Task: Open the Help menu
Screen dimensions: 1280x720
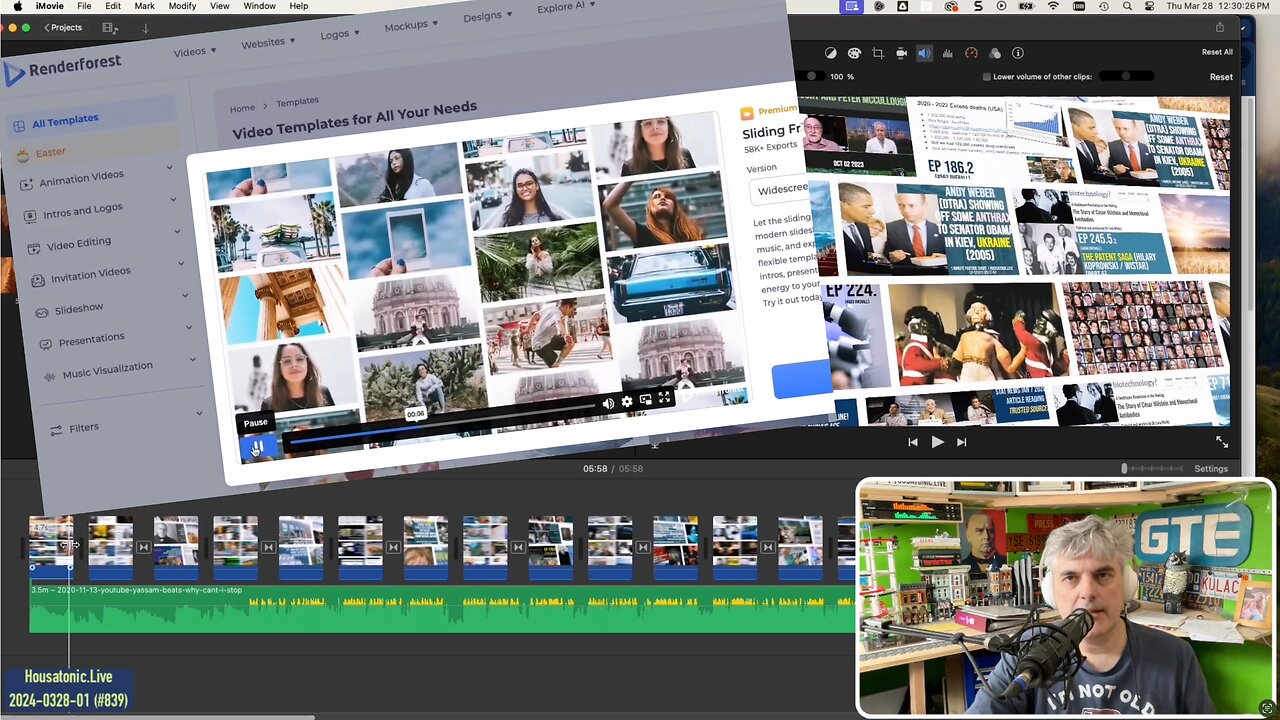Action: point(299,6)
